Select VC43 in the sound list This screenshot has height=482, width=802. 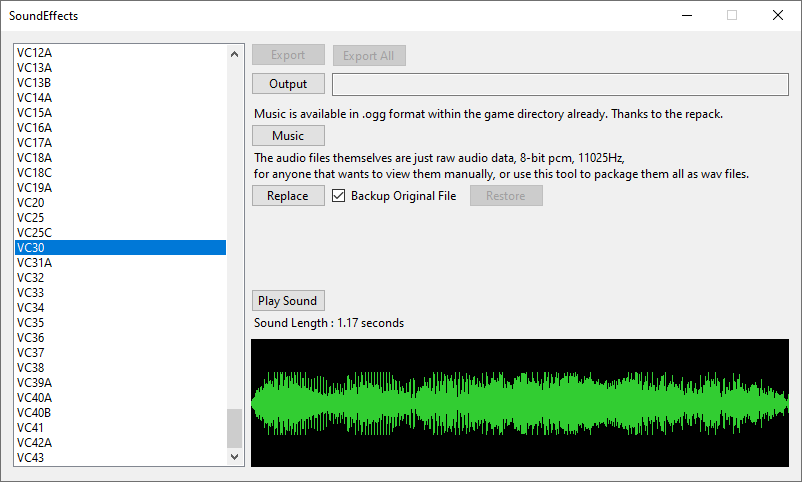coord(121,457)
